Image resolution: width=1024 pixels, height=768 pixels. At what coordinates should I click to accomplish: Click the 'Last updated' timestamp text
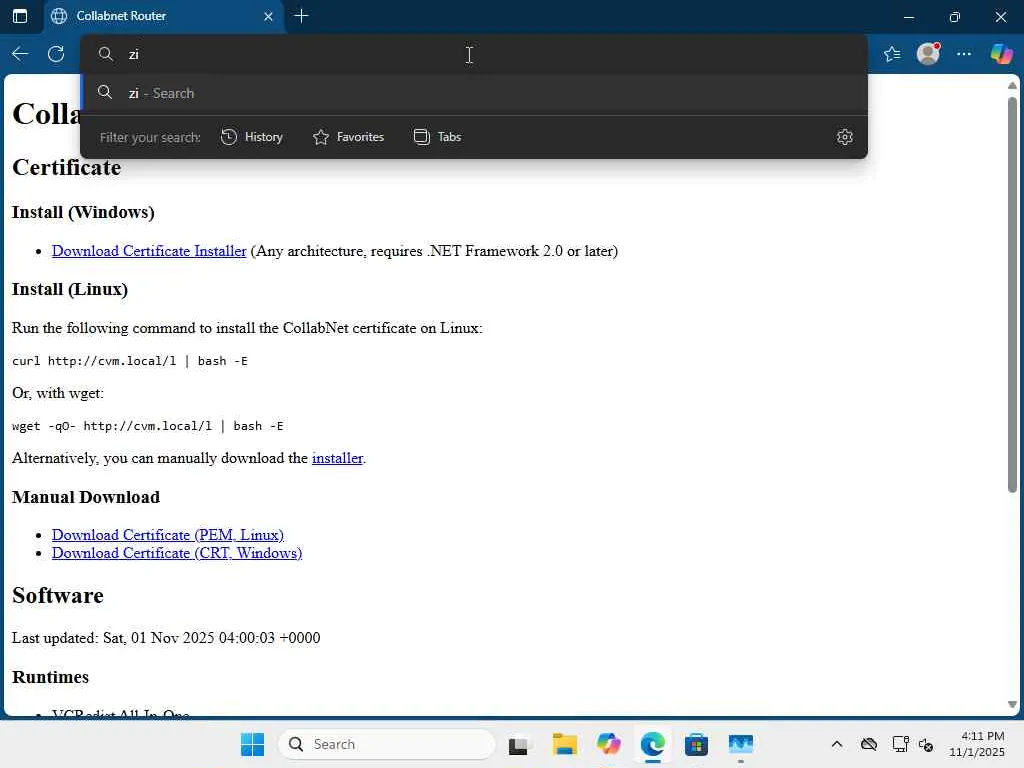coord(166,638)
